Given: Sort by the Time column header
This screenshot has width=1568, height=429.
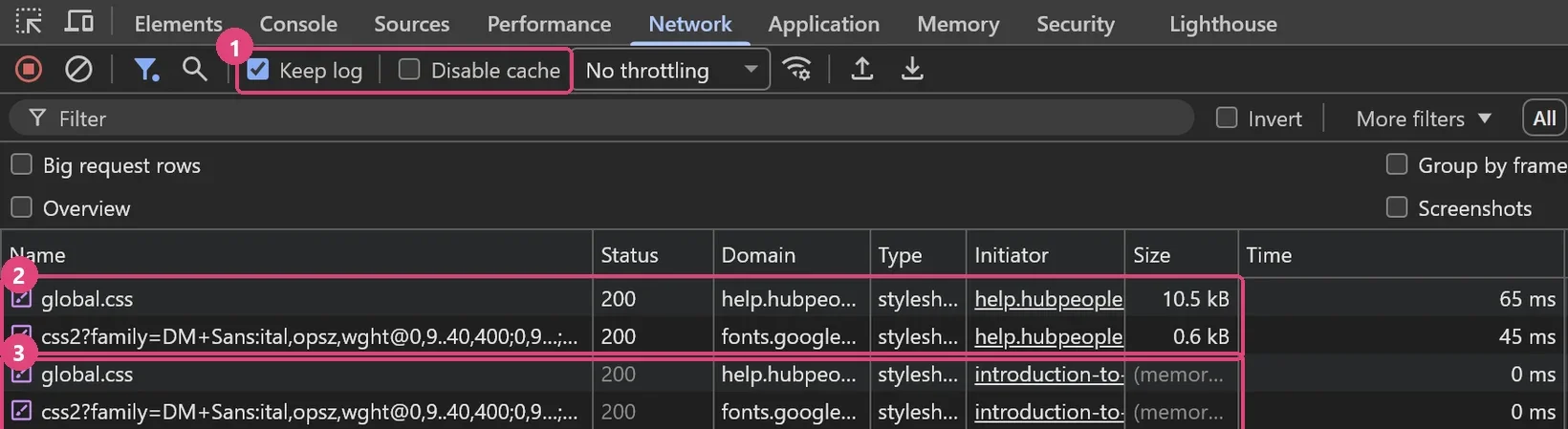Looking at the screenshot, I should 1403,255.
